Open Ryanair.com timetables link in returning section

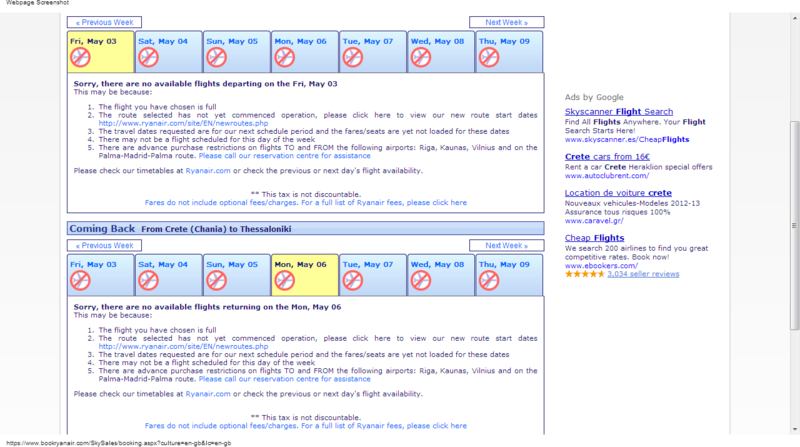[x=208, y=393]
